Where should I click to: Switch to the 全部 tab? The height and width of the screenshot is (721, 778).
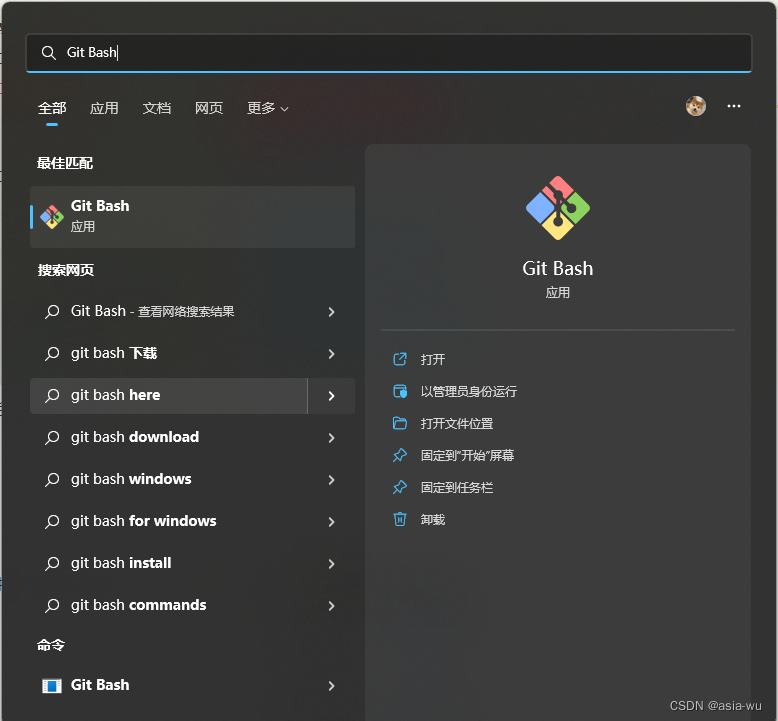pos(52,108)
